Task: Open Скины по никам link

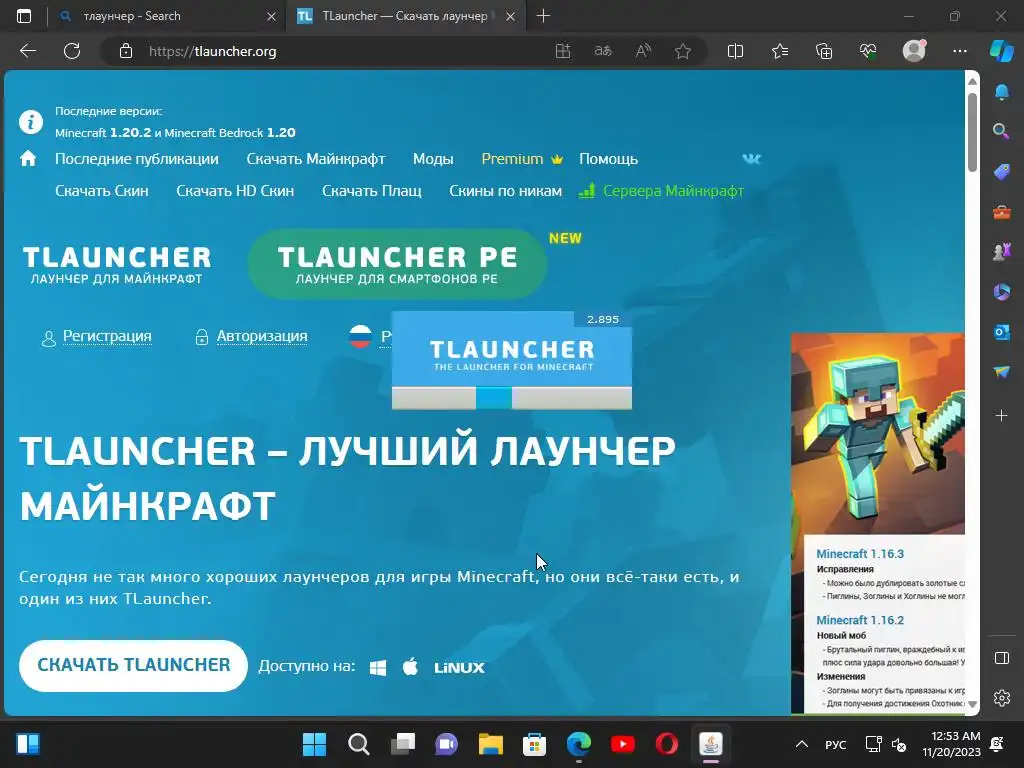Action: 505,191
